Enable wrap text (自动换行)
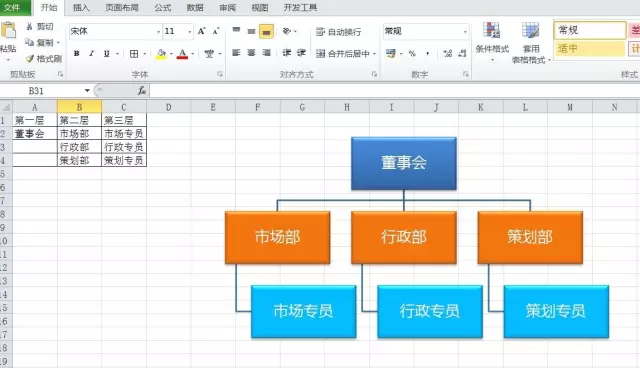The width and height of the screenshot is (640, 368). [x=338, y=32]
